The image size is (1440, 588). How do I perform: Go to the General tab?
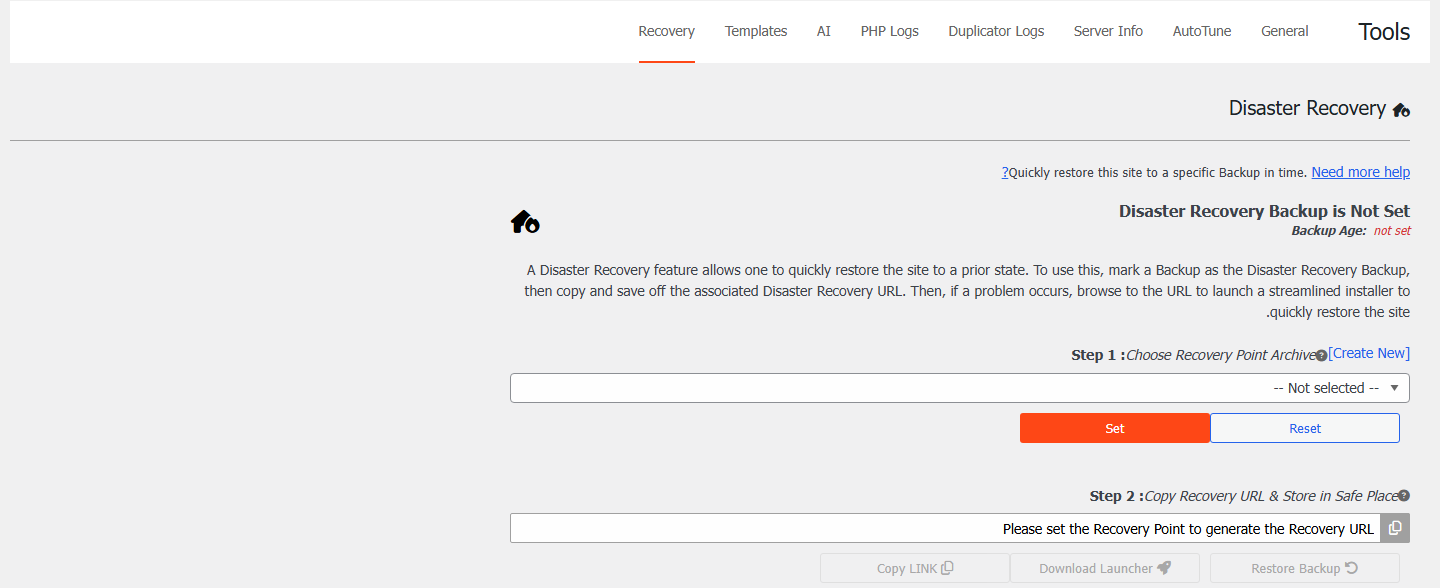1285,31
